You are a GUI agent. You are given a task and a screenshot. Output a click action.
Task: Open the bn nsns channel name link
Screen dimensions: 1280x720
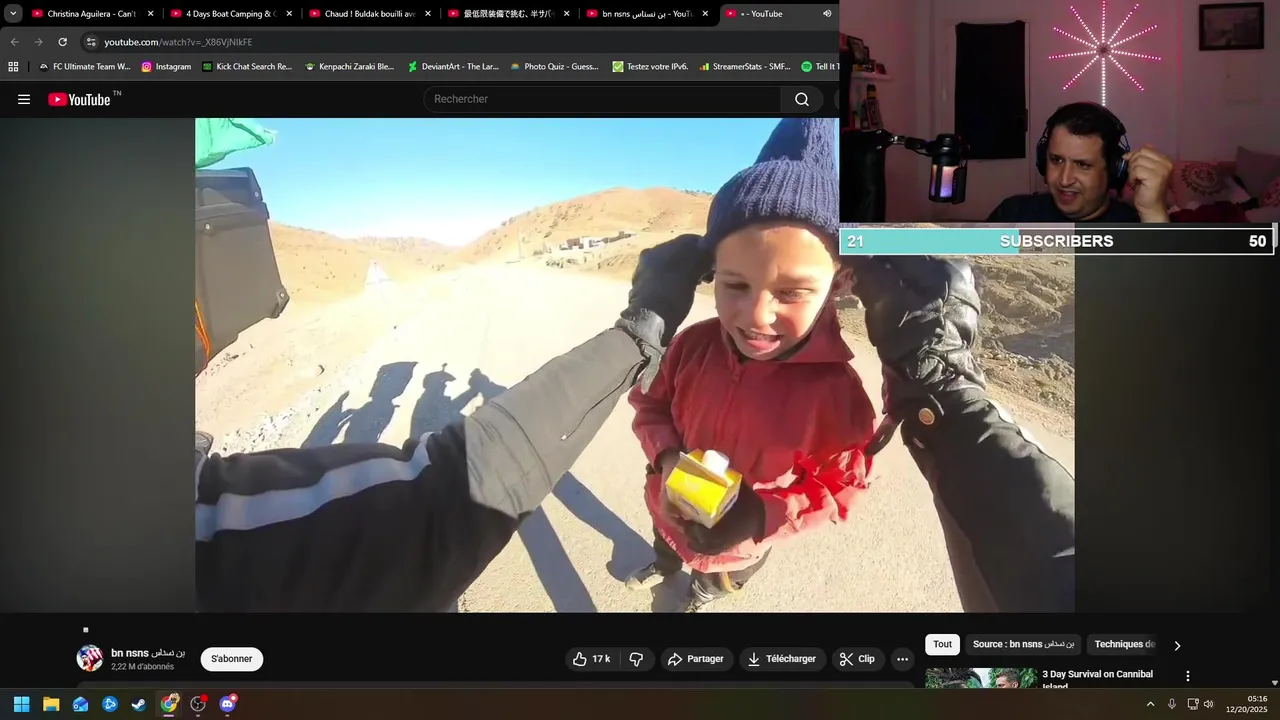coord(148,653)
